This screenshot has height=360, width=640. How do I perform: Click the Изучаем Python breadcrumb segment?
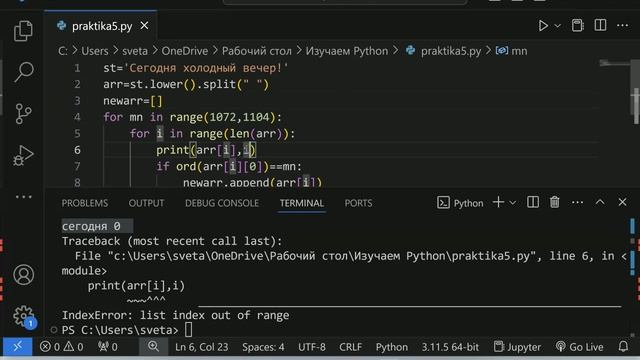347,51
